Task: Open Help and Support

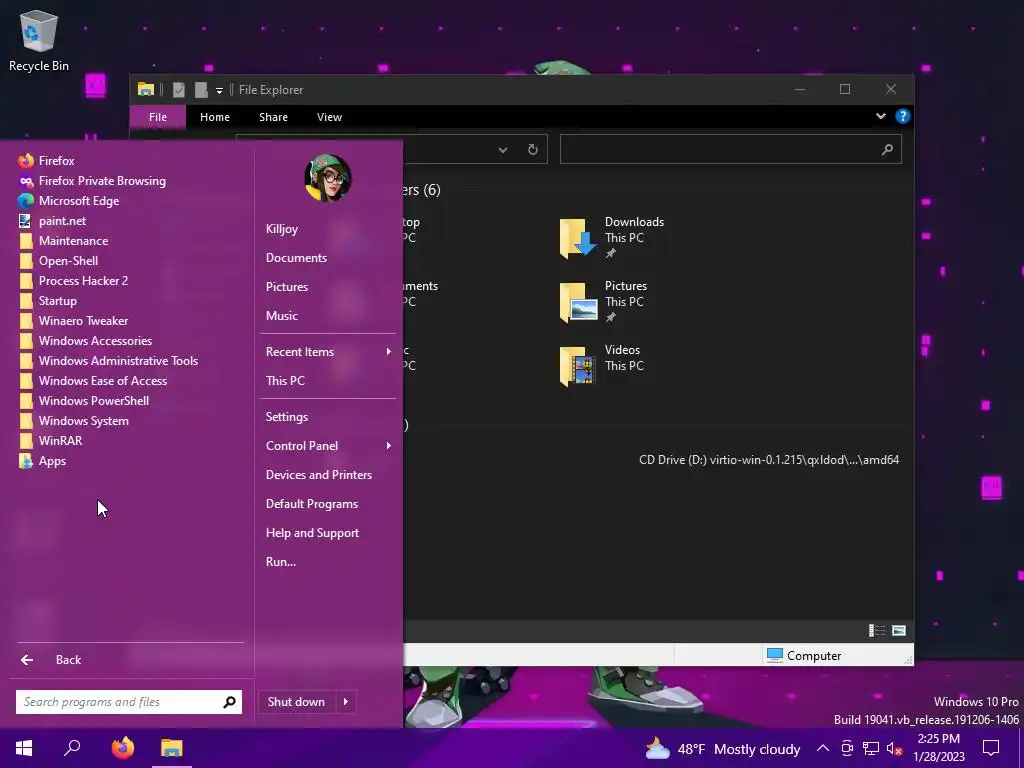Action: tap(312, 533)
